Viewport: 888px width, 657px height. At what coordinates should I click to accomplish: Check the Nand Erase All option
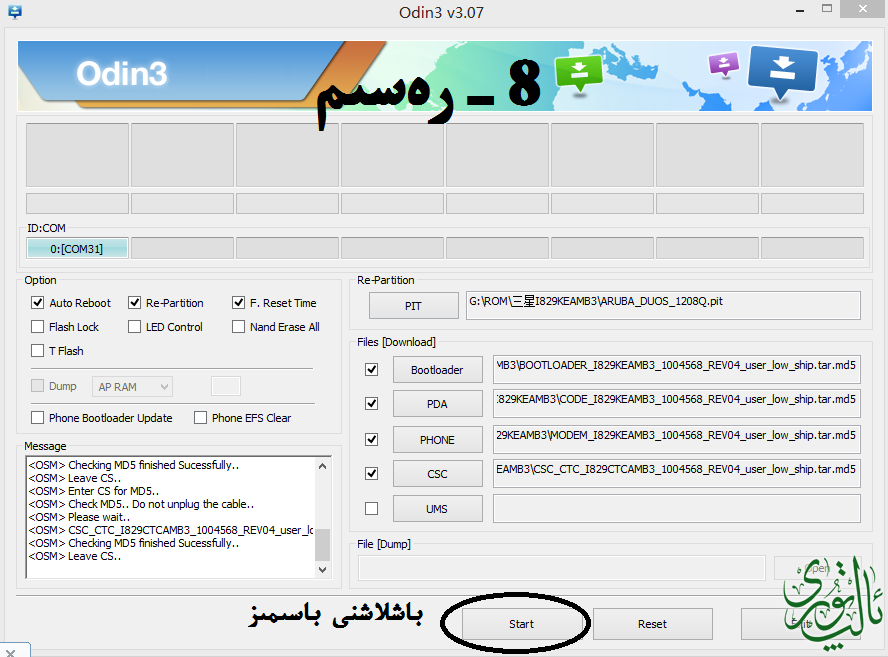click(x=238, y=327)
